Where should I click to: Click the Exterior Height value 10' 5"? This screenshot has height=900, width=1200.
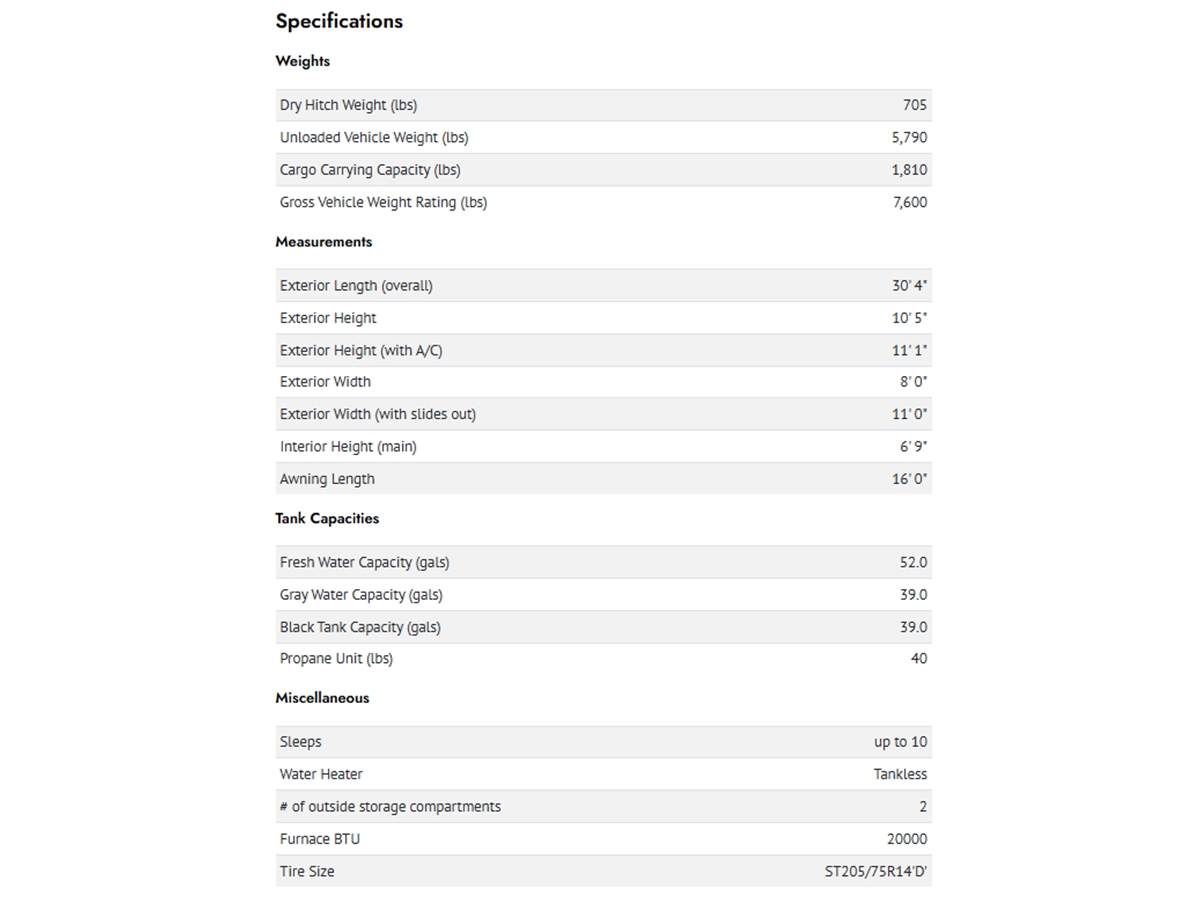[910, 318]
